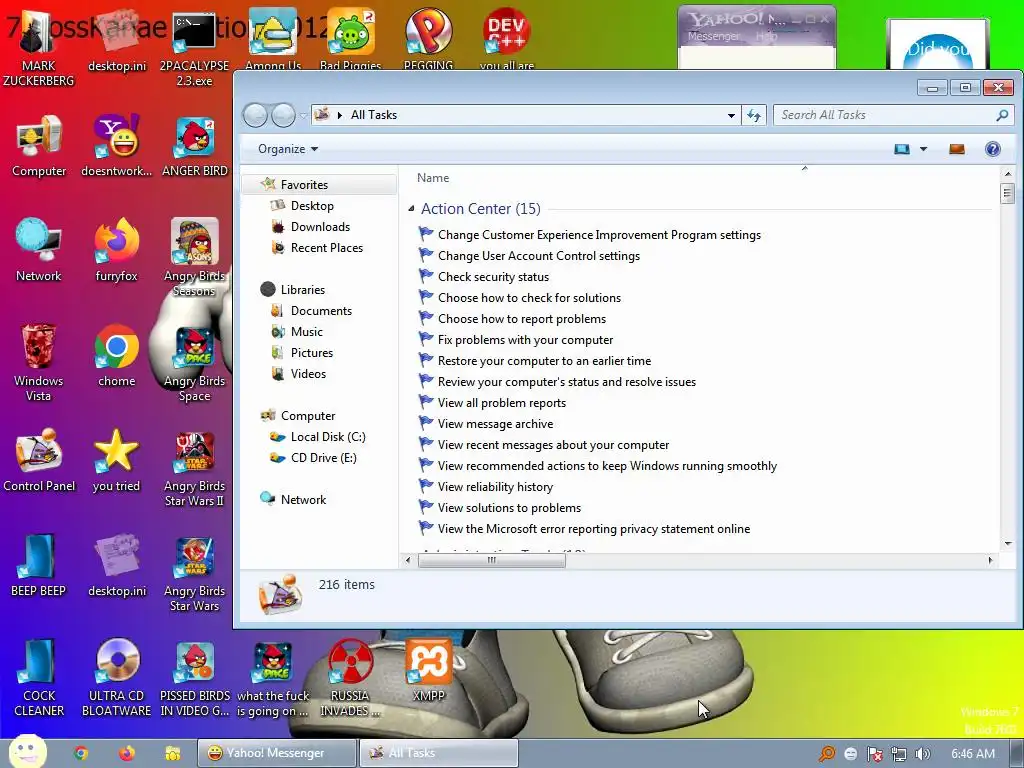Viewport: 1024px width, 768px height.
Task: Select Downloads in Favorites
Action: click(x=320, y=227)
